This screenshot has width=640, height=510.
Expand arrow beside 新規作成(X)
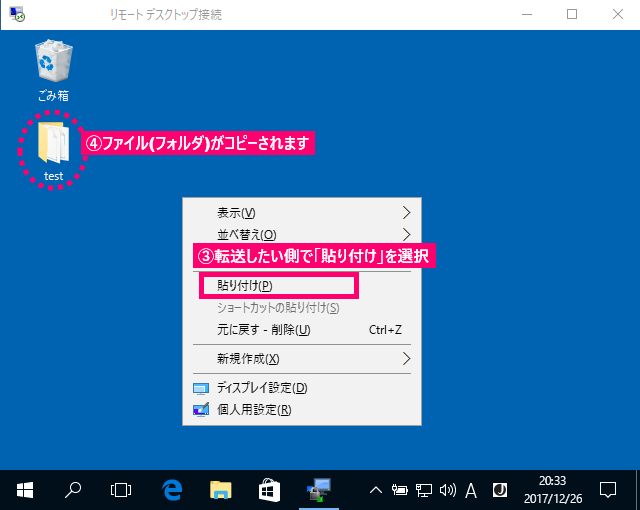[x=406, y=359]
